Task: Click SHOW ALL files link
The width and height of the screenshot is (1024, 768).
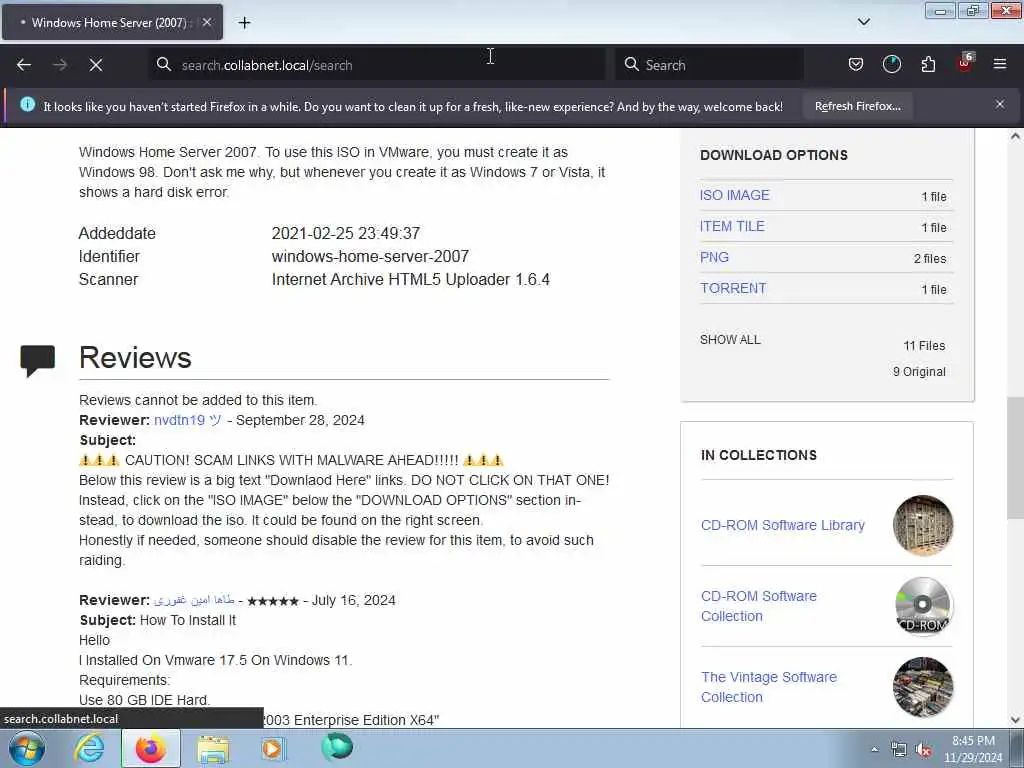Action: coord(730,340)
